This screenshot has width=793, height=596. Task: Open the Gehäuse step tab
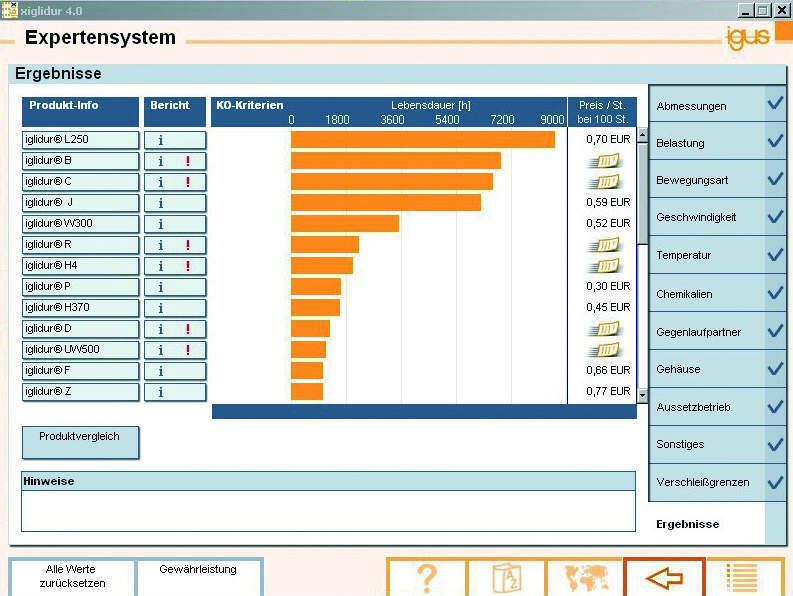(717, 369)
